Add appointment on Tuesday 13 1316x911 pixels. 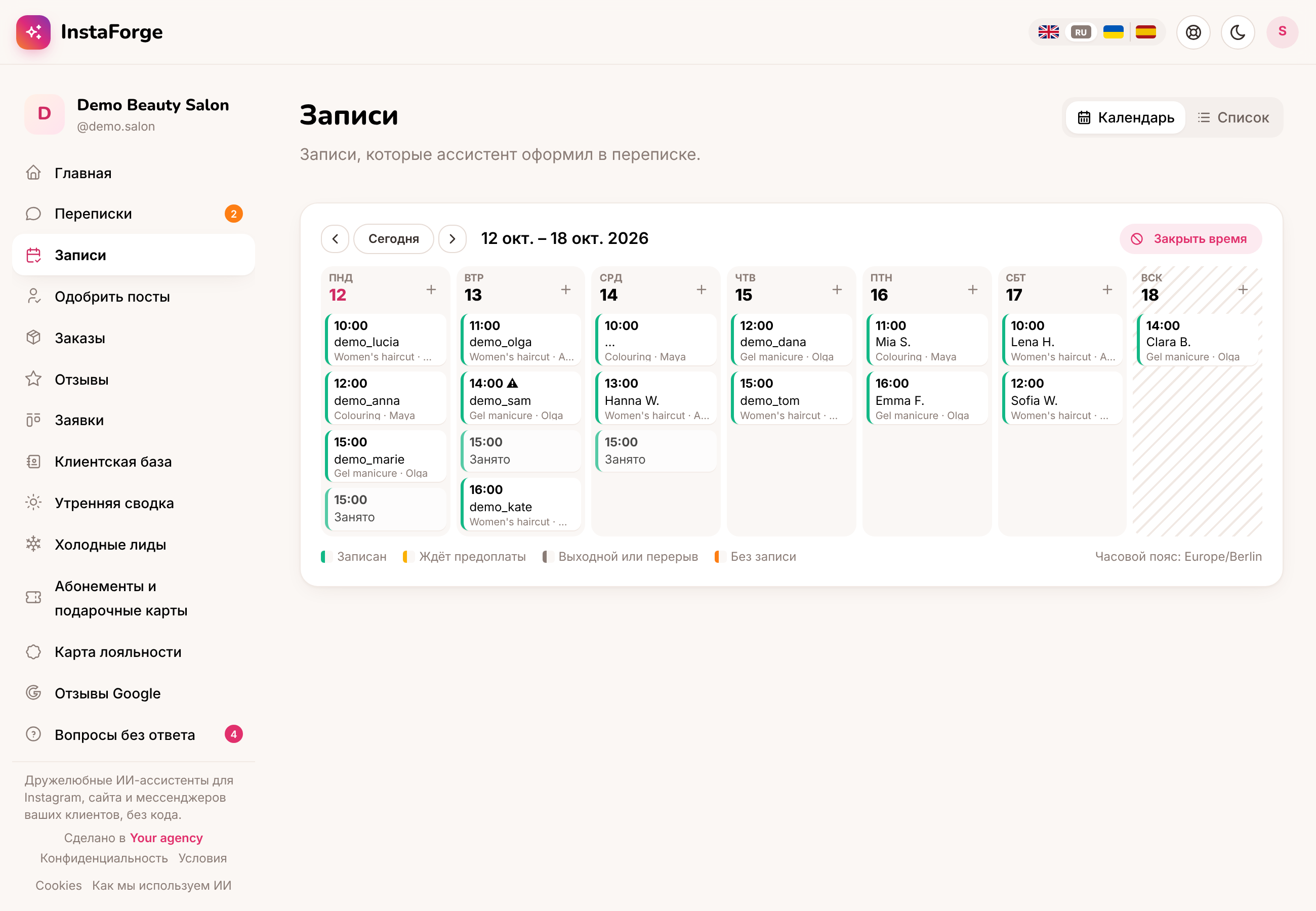point(565,289)
